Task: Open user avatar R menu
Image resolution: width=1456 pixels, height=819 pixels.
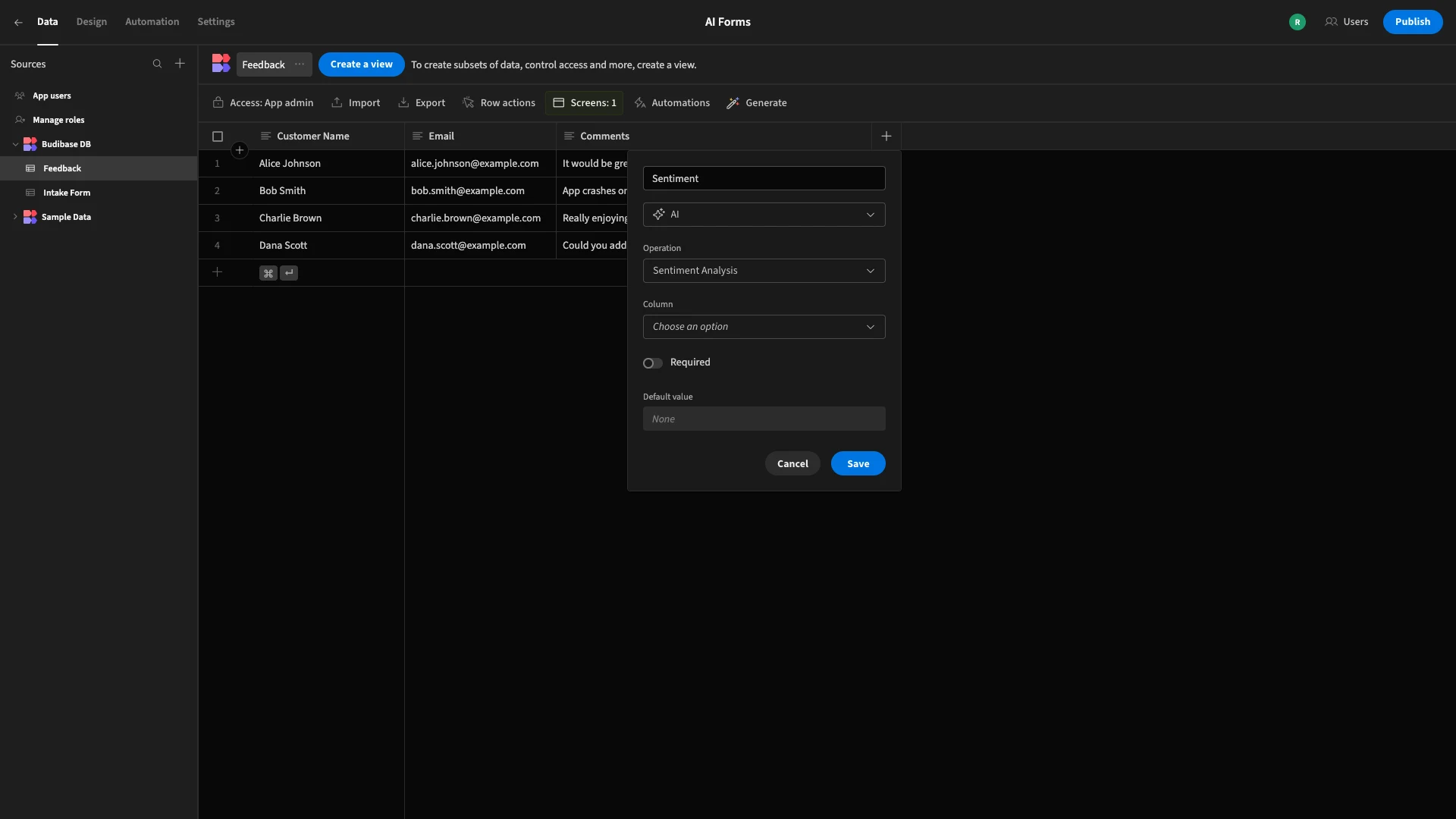Action: pyautogui.click(x=1298, y=22)
